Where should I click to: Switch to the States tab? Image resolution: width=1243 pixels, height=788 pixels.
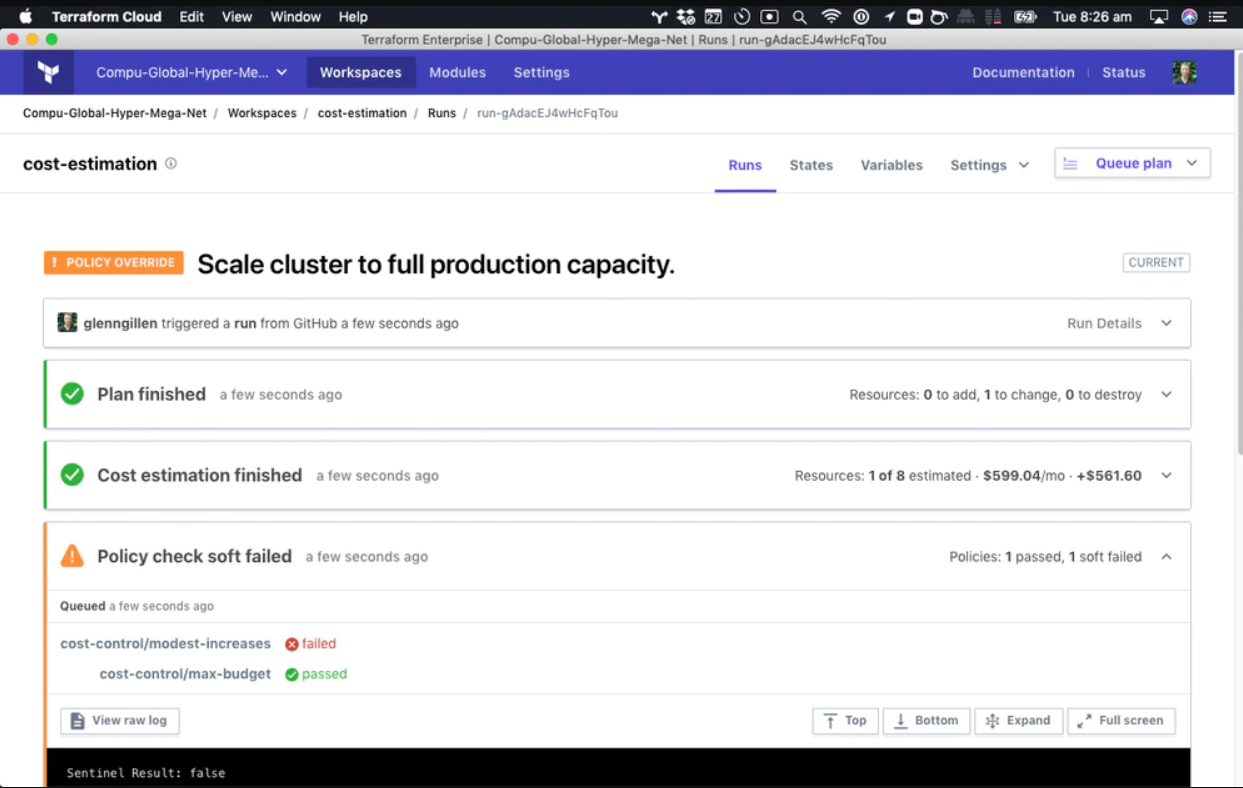coord(811,165)
